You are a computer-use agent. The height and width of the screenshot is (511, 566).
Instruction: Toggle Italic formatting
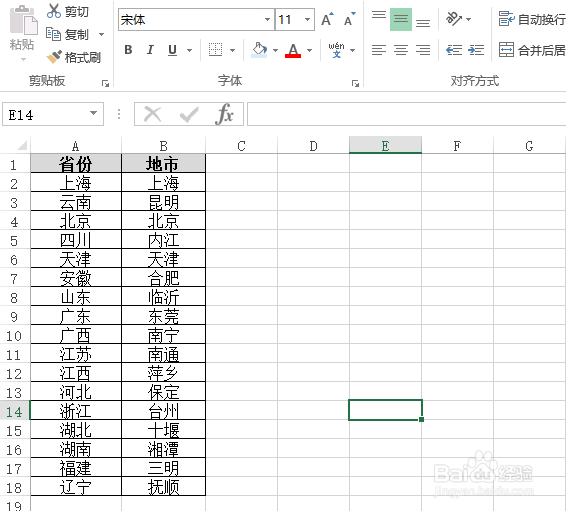(x=150, y=50)
